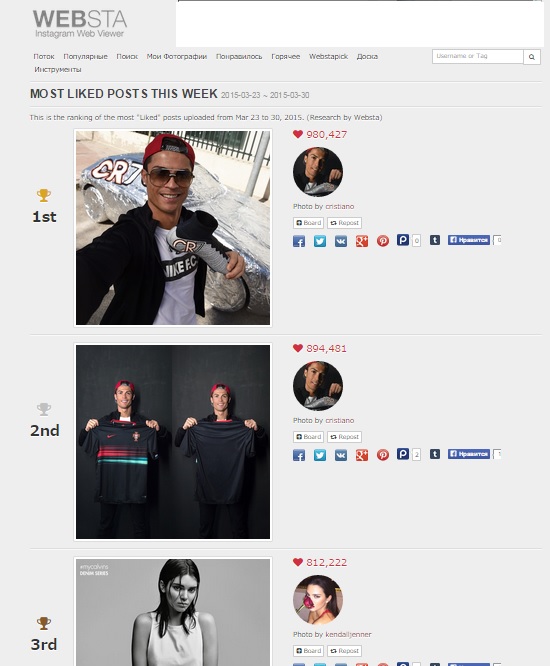Like first post via Facebook Нравится button
This screenshot has width=550, height=666.
tap(469, 240)
